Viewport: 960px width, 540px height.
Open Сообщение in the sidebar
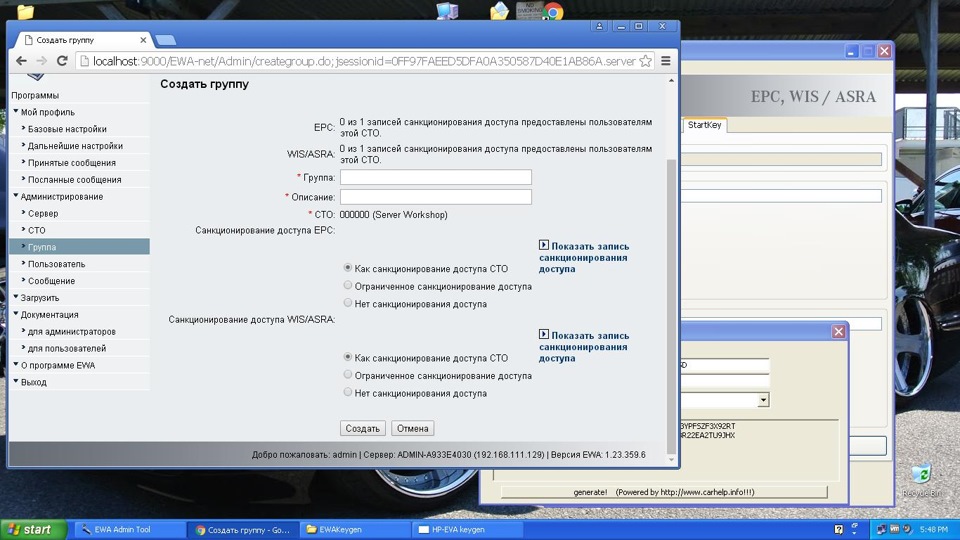pyautogui.click(x=51, y=281)
